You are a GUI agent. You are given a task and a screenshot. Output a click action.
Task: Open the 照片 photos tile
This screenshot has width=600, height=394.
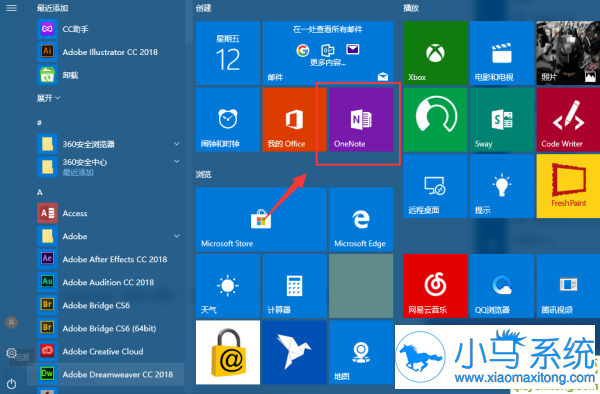coord(568,53)
